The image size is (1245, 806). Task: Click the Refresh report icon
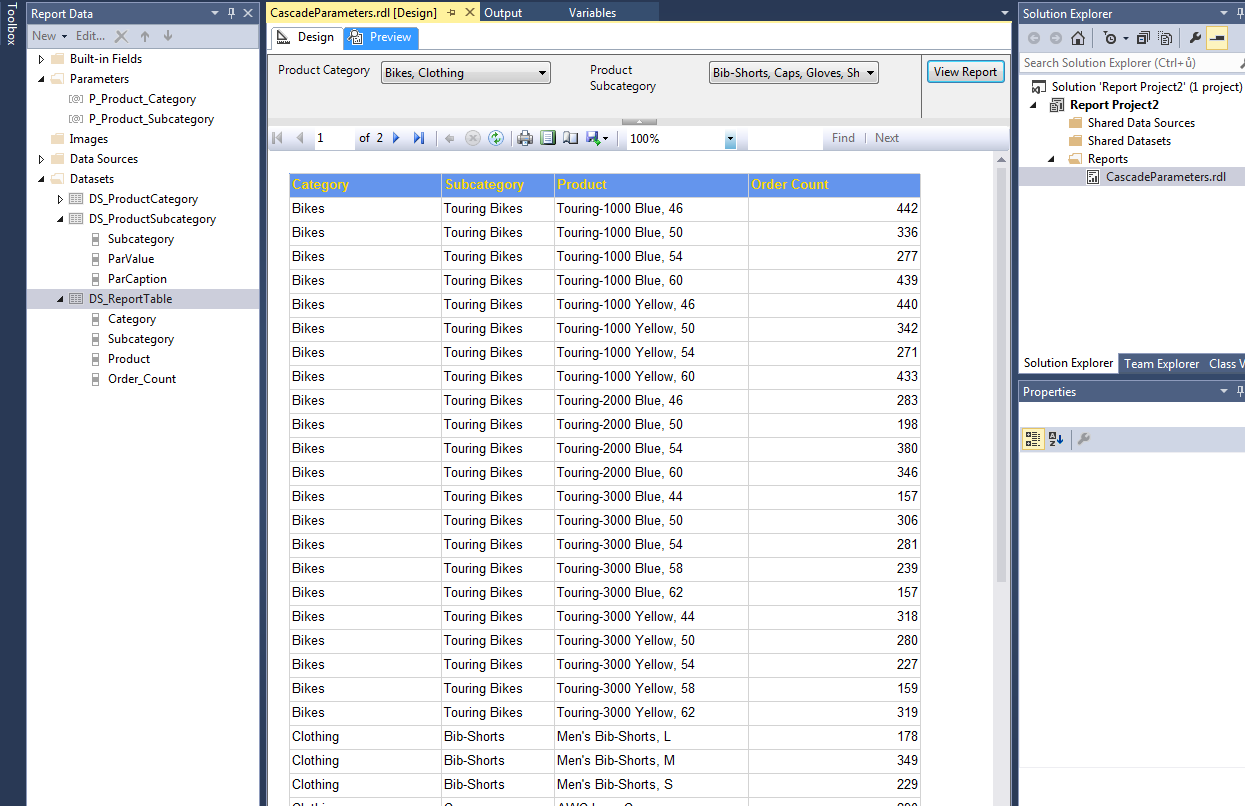[496, 138]
